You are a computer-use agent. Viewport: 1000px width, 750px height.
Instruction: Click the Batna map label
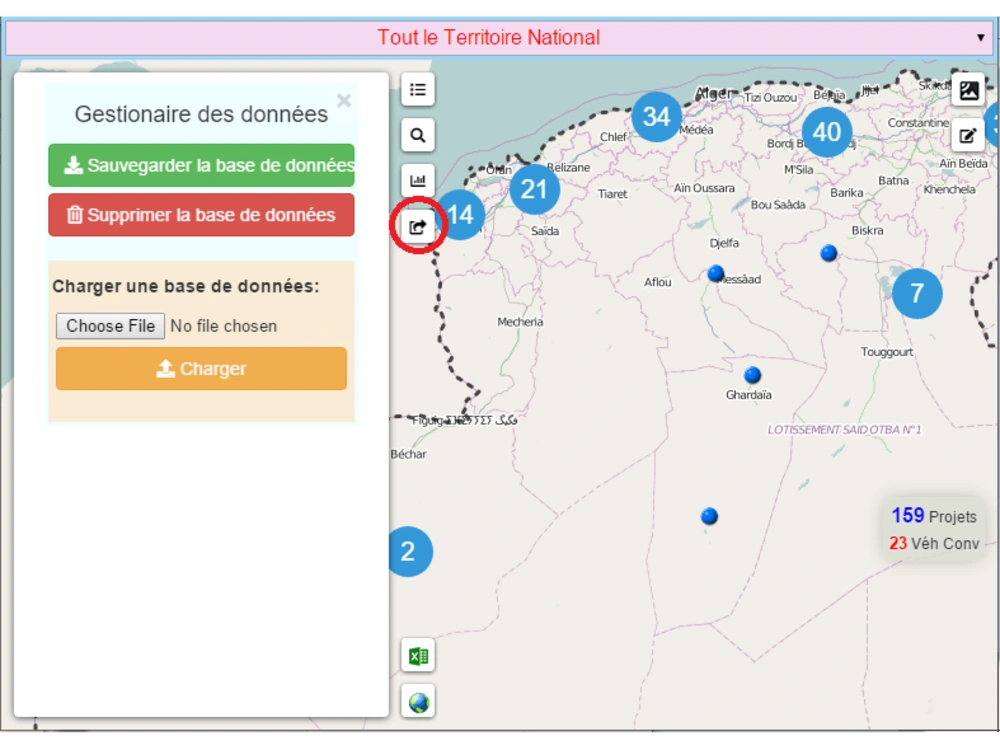pyautogui.click(x=893, y=180)
